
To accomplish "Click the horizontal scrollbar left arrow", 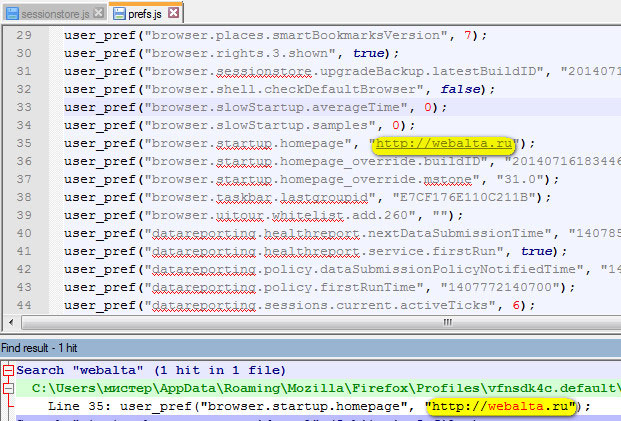I will coord(10,320).
